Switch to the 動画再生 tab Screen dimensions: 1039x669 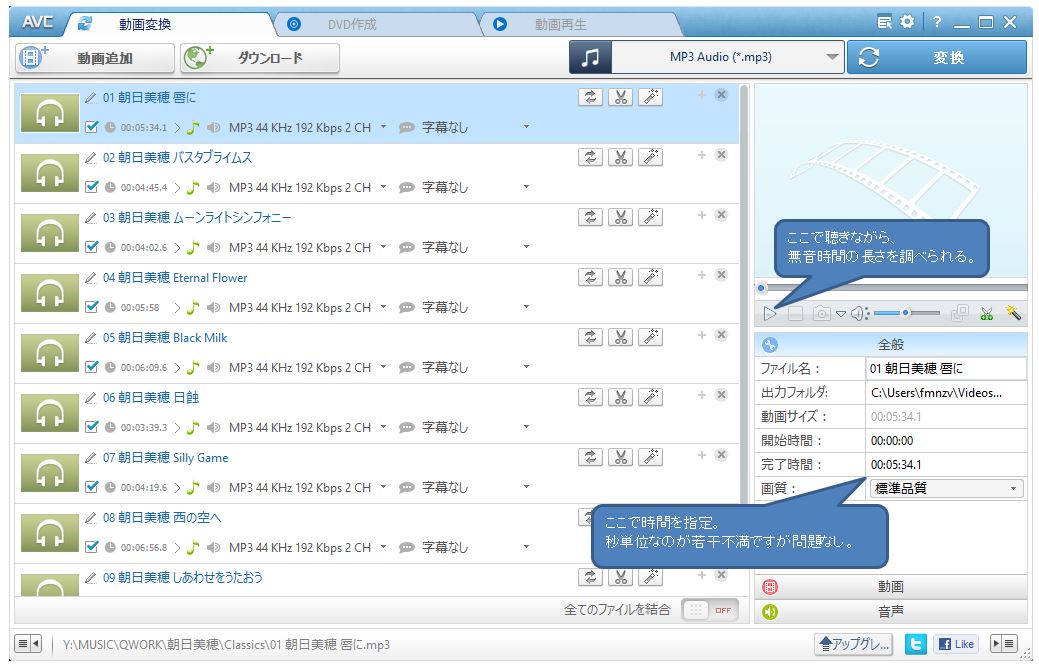click(560, 24)
